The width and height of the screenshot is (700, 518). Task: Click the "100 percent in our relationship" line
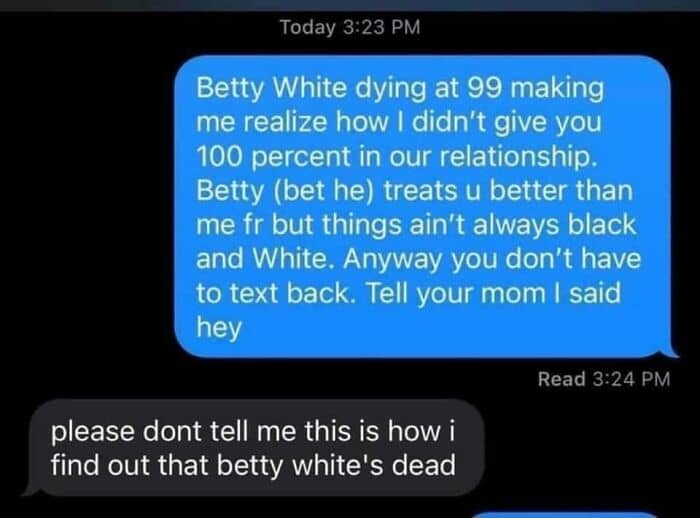(396, 157)
